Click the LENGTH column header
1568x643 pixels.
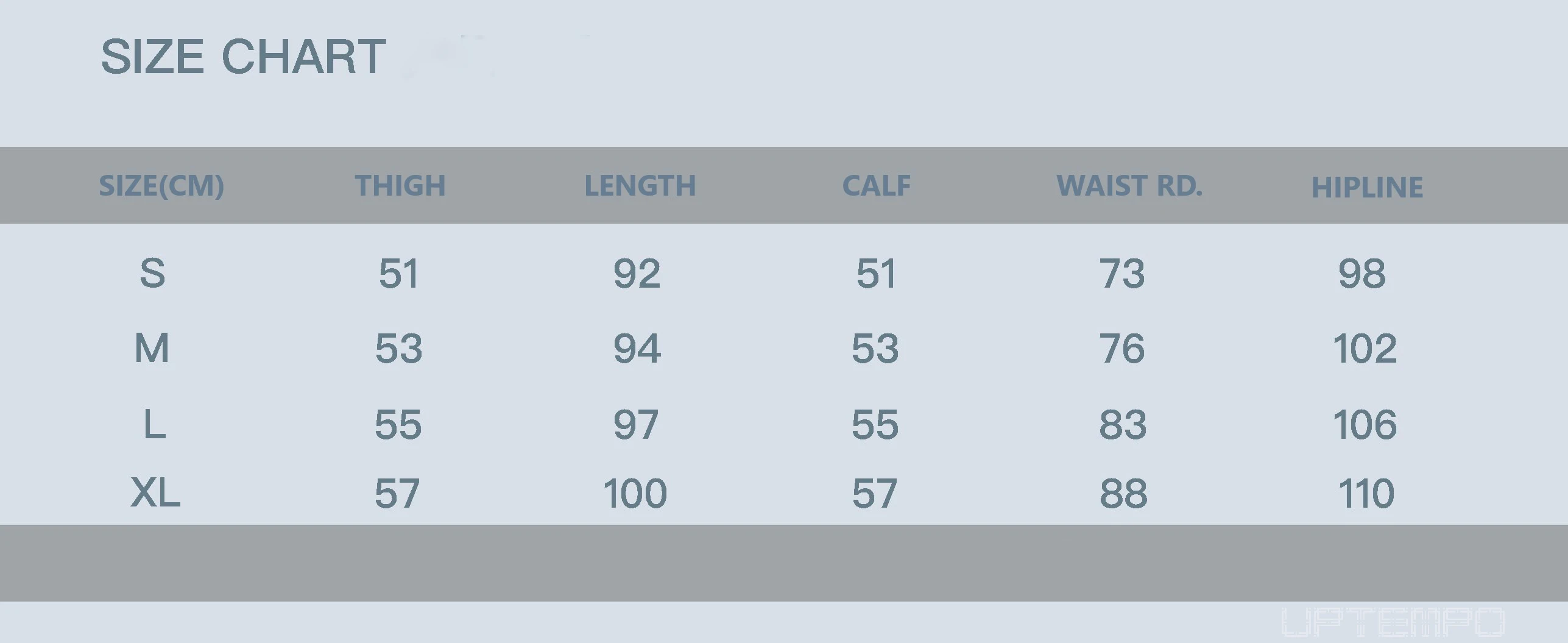(x=640, y=186)
